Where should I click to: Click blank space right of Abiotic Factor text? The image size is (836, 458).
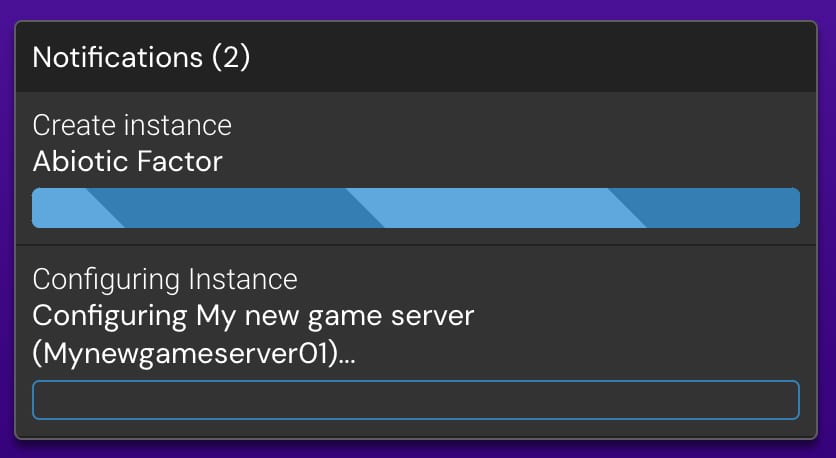500,161
